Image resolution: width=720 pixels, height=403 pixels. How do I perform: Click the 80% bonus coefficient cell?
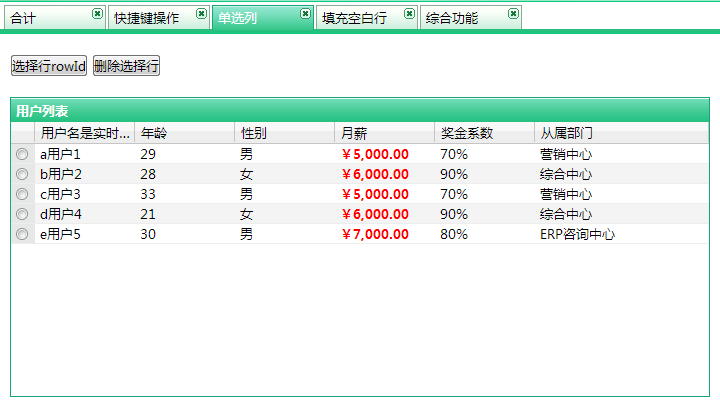pos(485,235)
